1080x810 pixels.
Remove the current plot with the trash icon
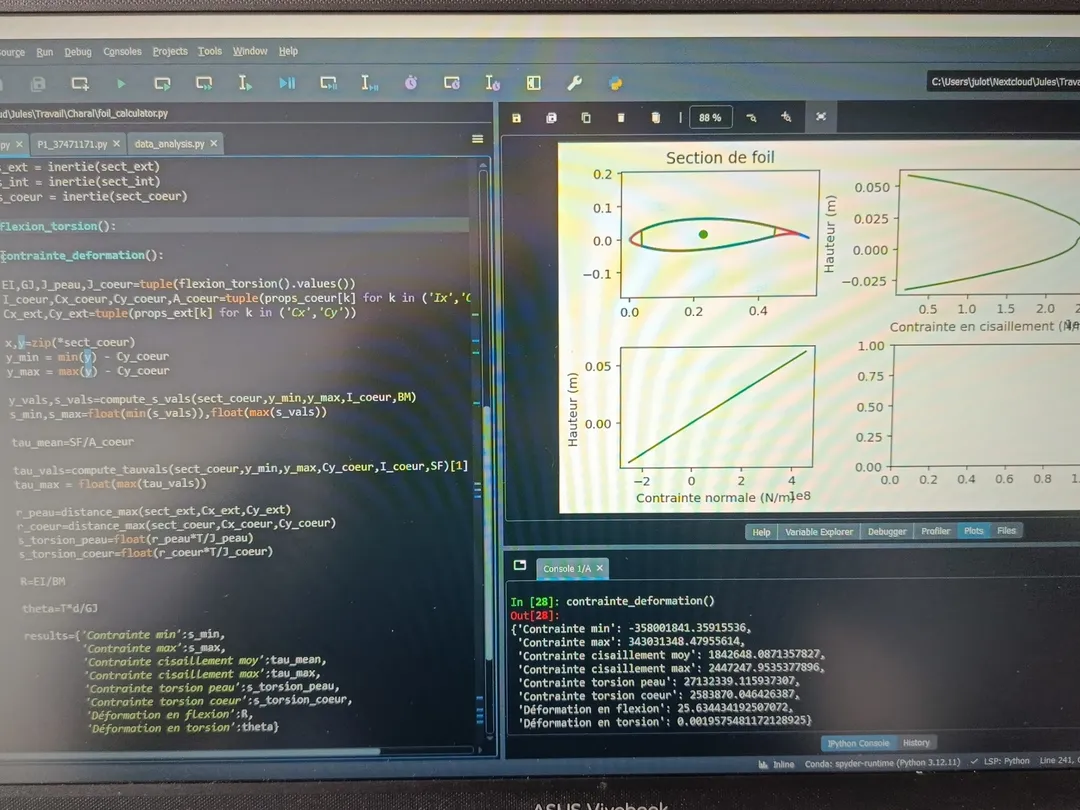click(621, 118)
